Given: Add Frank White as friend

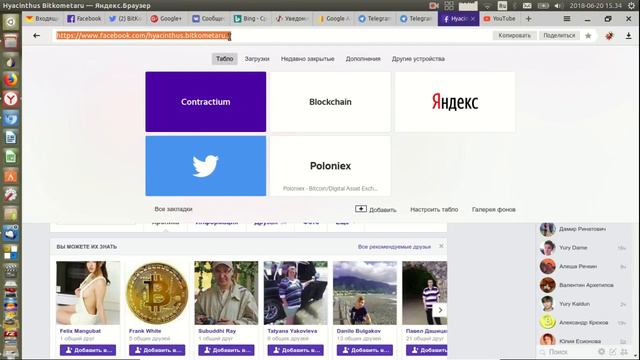Looking at the screenshot, I should point(157,350).
